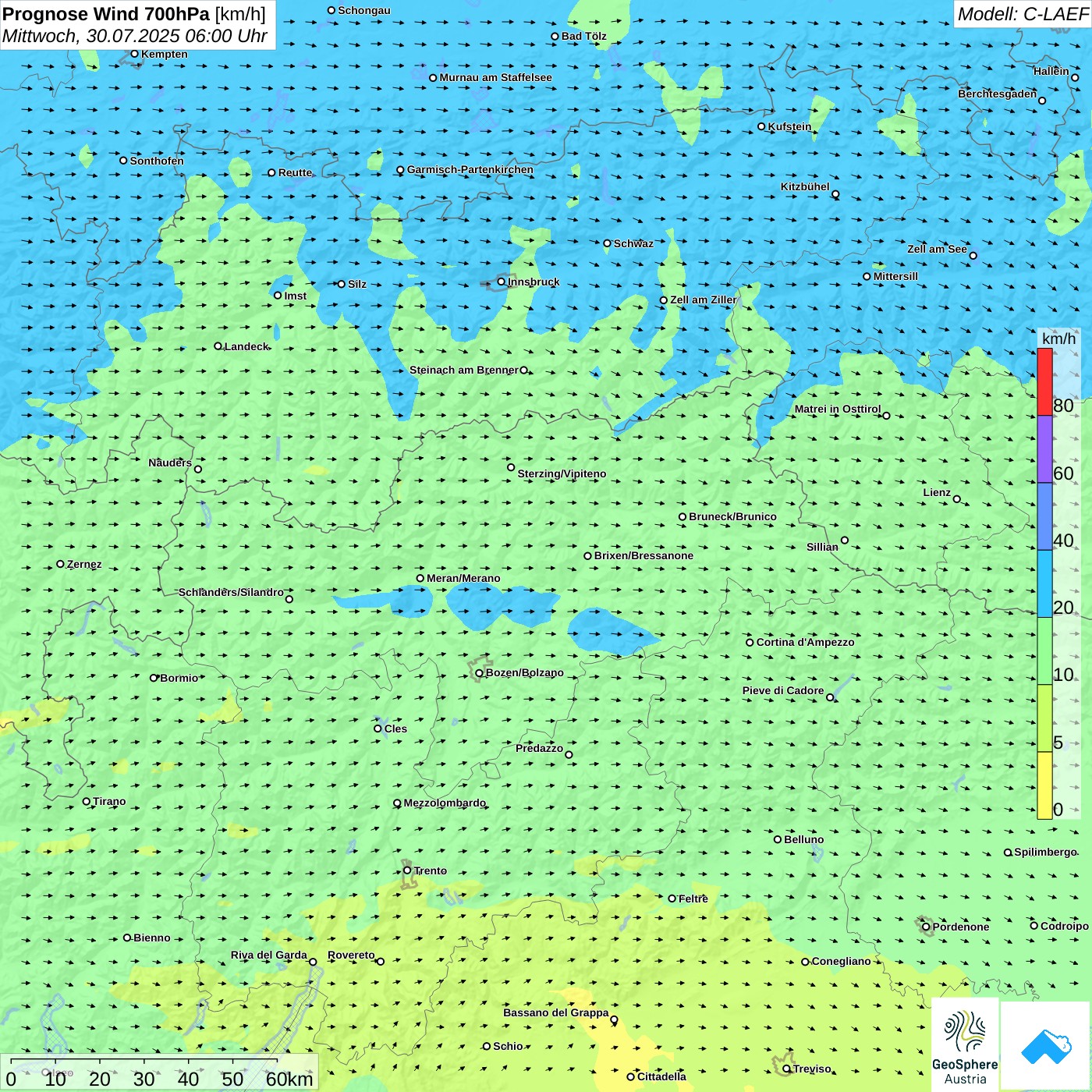
Task: Click the "Bad Tölz" label
Action: tap(583, 36)
